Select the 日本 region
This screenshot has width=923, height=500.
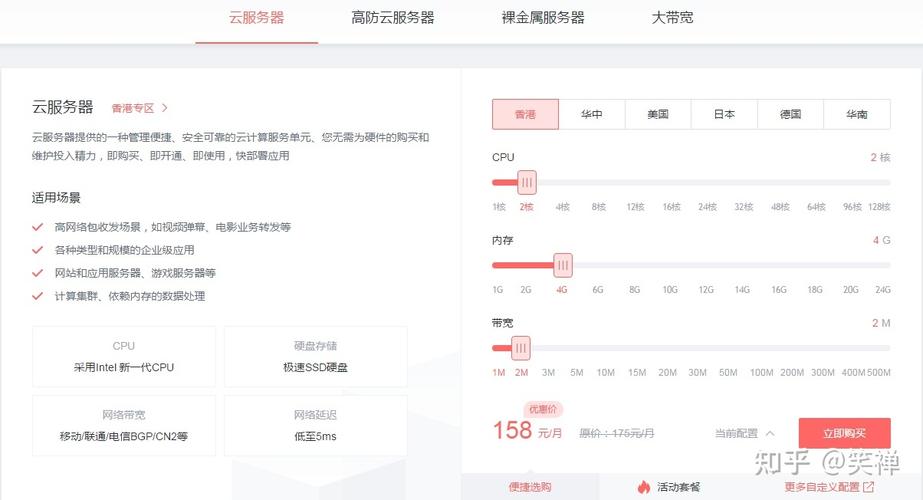[724, 114]
